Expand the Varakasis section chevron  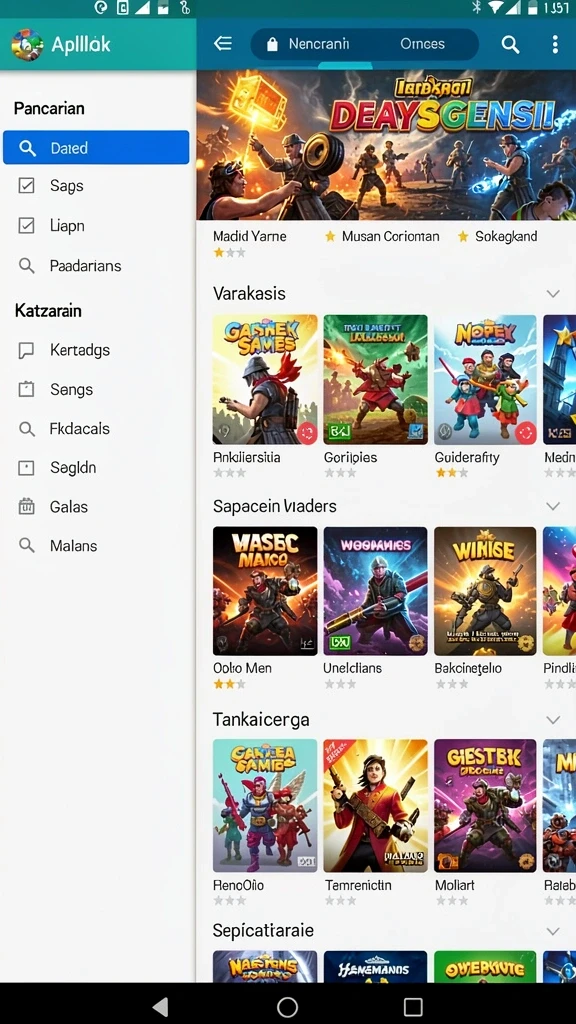[553, 293]
